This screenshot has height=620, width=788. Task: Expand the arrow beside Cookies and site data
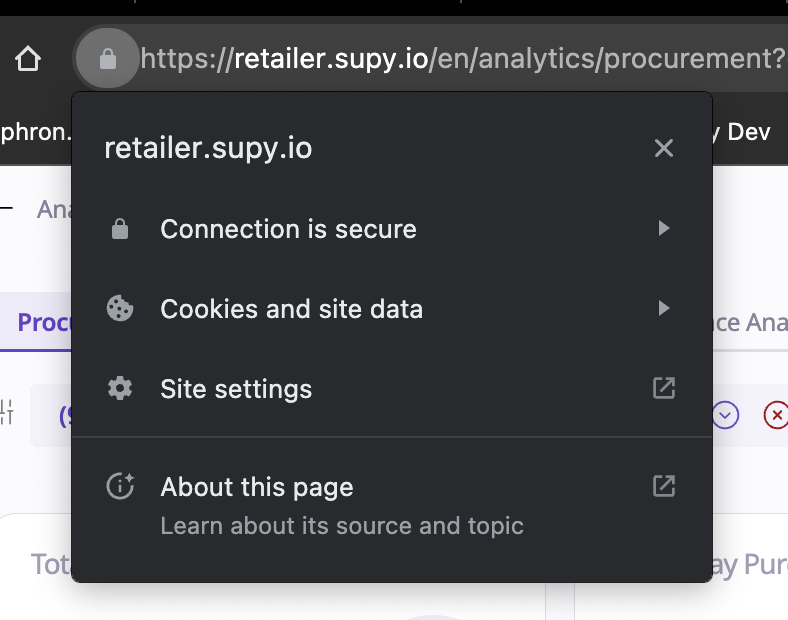[x=663, y=309]
